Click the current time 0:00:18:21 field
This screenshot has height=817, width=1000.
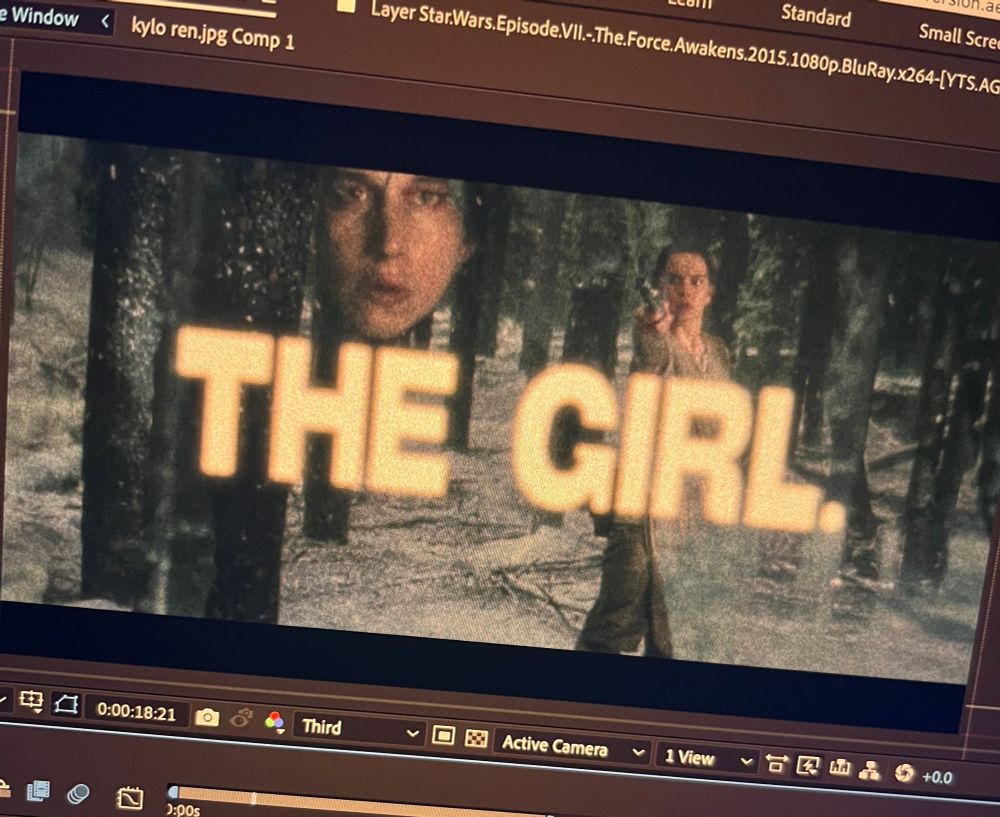136,712
